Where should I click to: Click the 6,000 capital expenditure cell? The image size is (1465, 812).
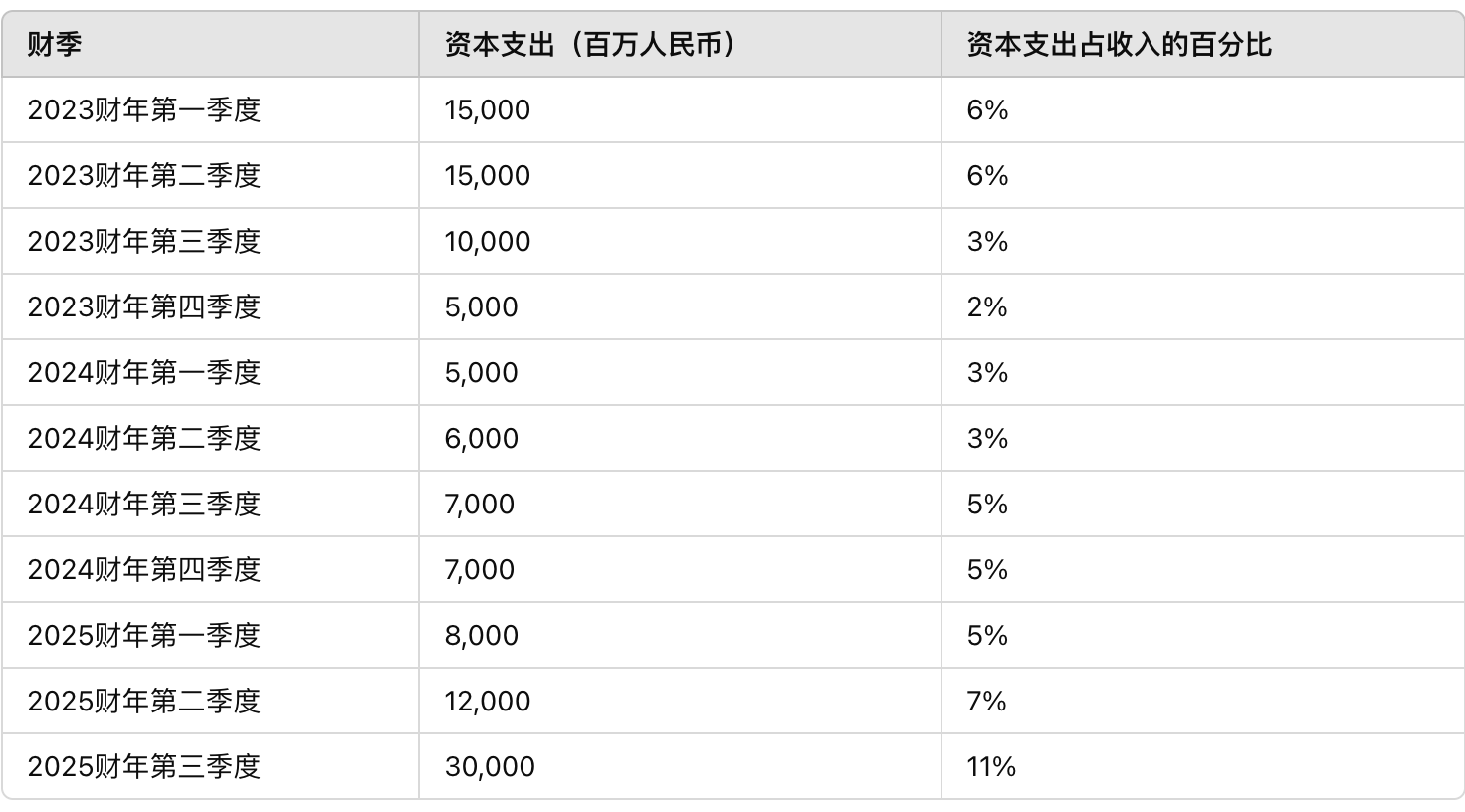482,438
